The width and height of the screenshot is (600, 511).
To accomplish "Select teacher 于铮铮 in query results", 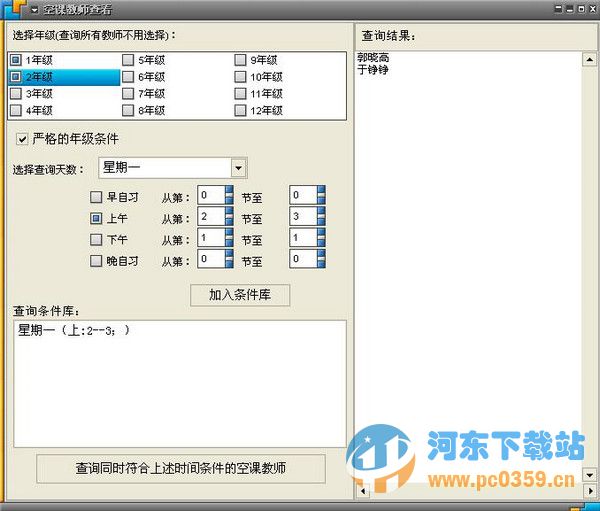I will coord(373,69).
